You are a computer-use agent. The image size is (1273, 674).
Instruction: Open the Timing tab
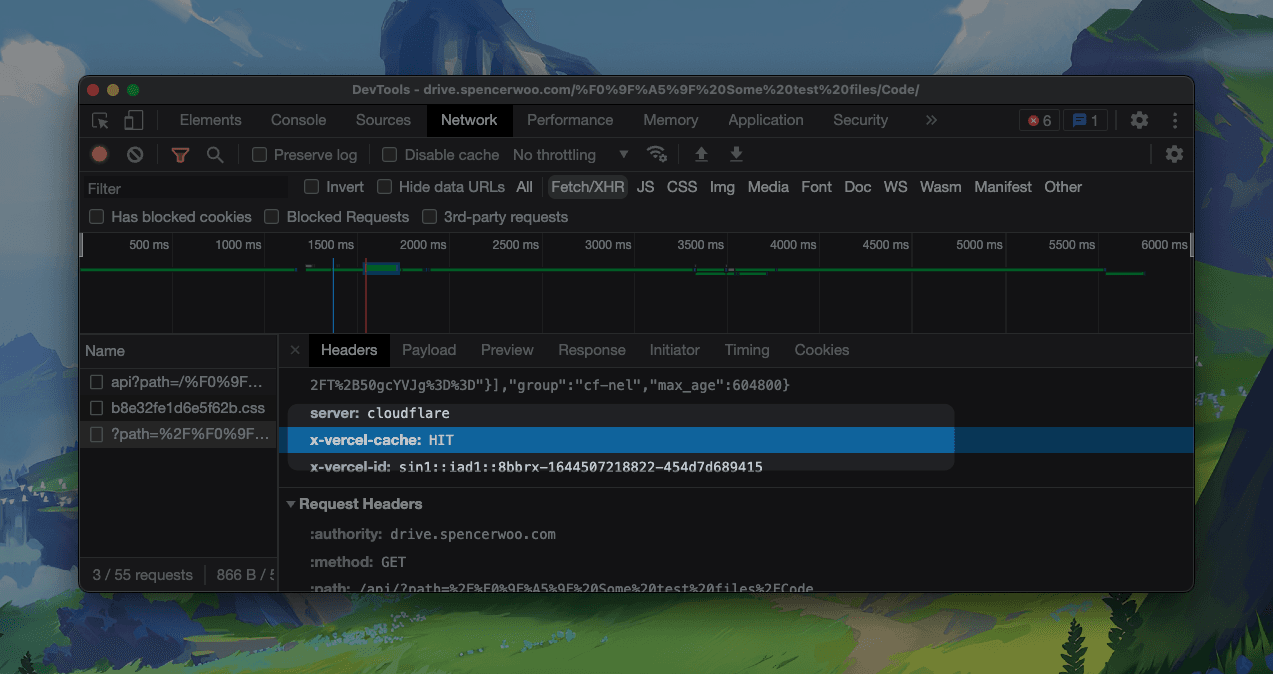point(747,350)
